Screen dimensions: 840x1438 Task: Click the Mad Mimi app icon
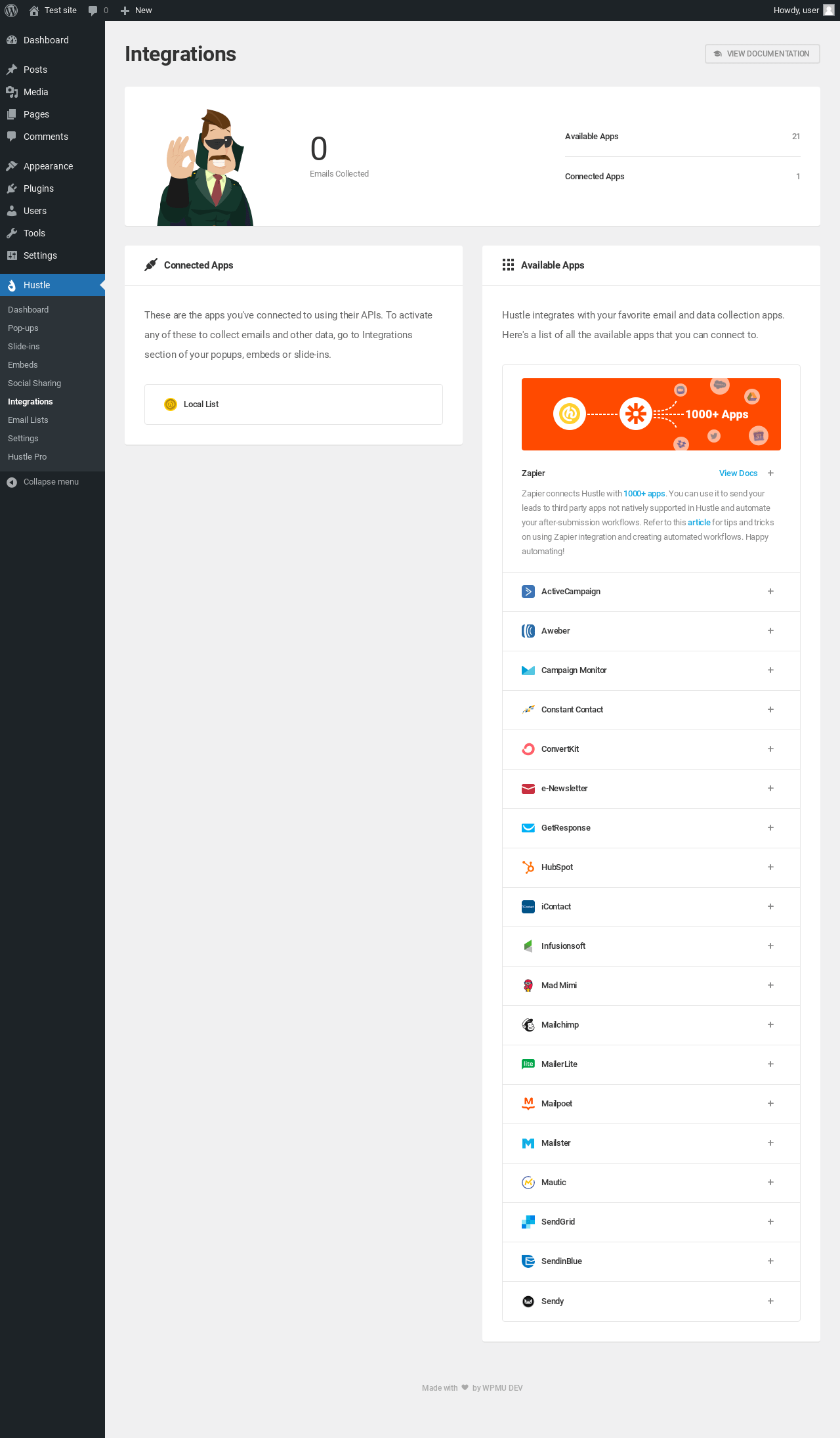(x=528, y=986)
